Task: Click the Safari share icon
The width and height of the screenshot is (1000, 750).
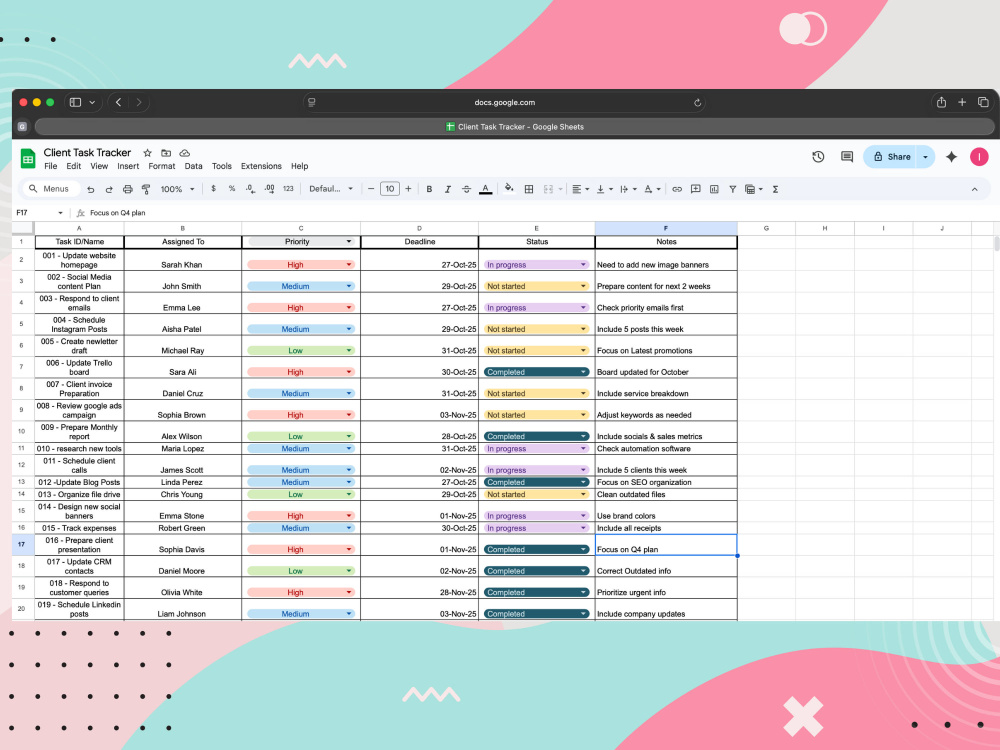Action: coord(941,102)
